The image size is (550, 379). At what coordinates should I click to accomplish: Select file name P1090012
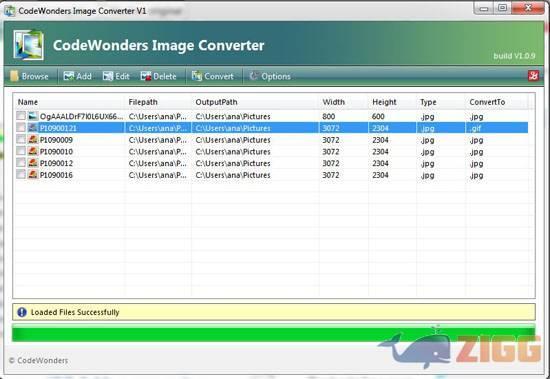56,163
